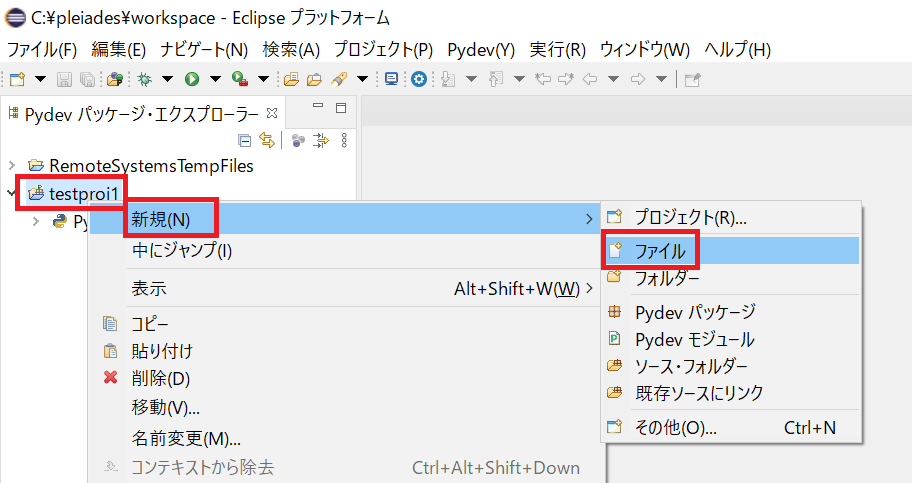Screen dimensions: 912x483
Task: Click the Save toolbar icon
Action: click(x=64, y=79)
